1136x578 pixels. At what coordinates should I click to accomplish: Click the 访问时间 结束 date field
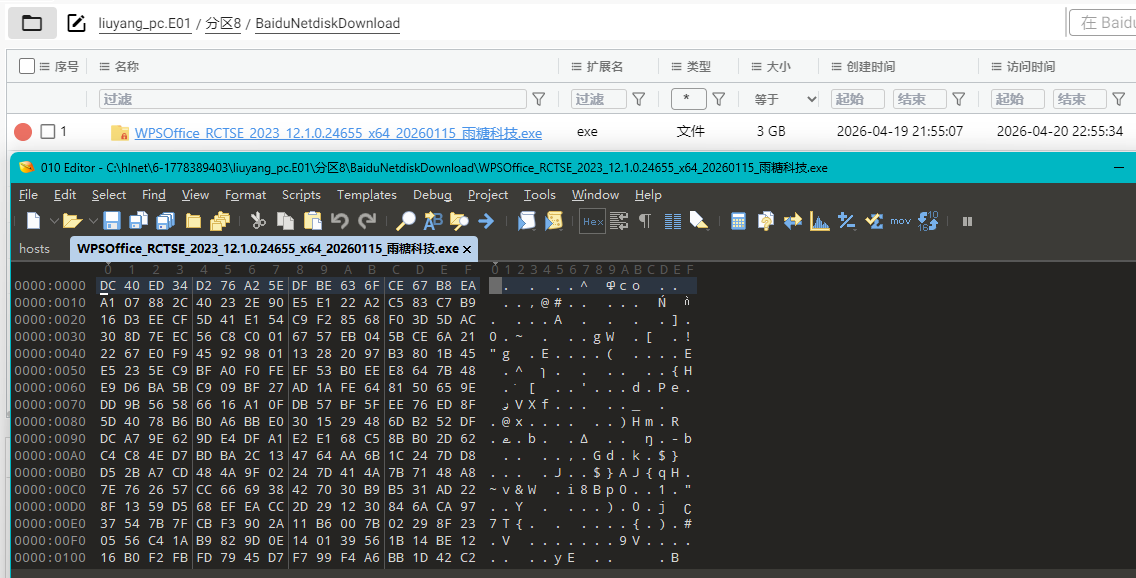click(1079, 99)
